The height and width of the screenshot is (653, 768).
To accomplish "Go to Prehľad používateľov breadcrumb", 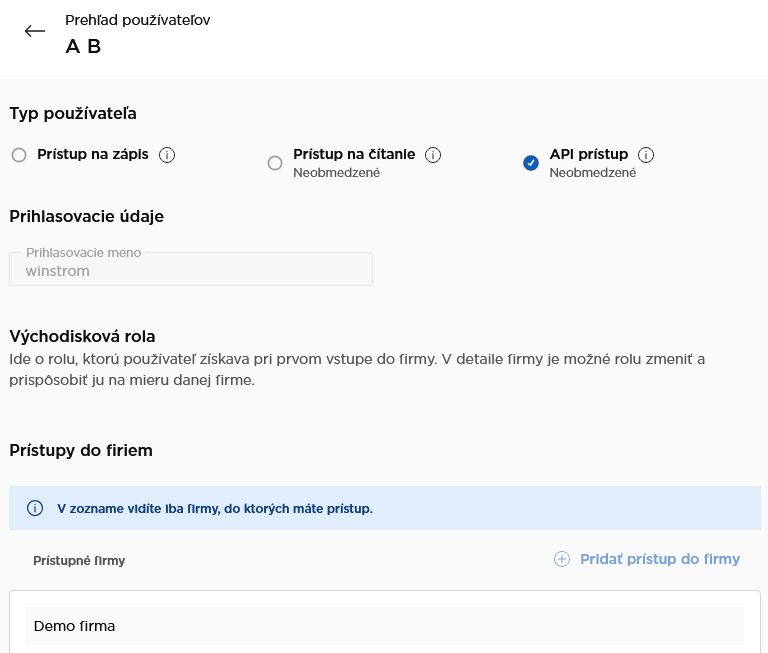I will click(x=137, y=20).
